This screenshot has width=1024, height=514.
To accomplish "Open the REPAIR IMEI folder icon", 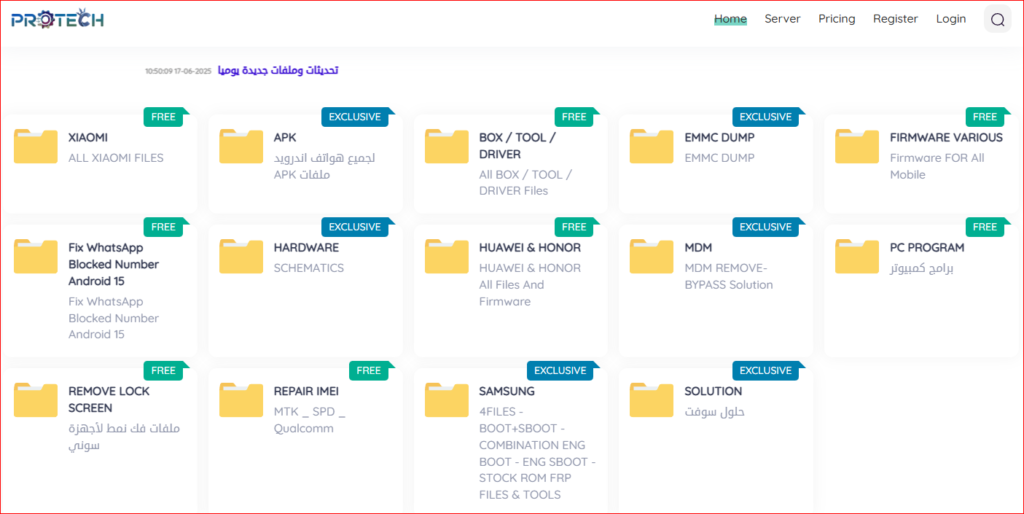I will [241, 400].
